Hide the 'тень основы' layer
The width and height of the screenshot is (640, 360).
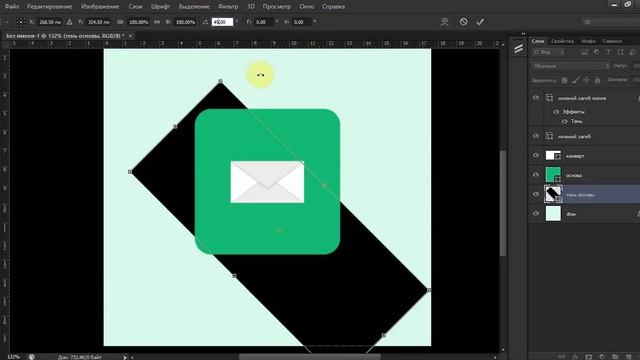[536, 194]
